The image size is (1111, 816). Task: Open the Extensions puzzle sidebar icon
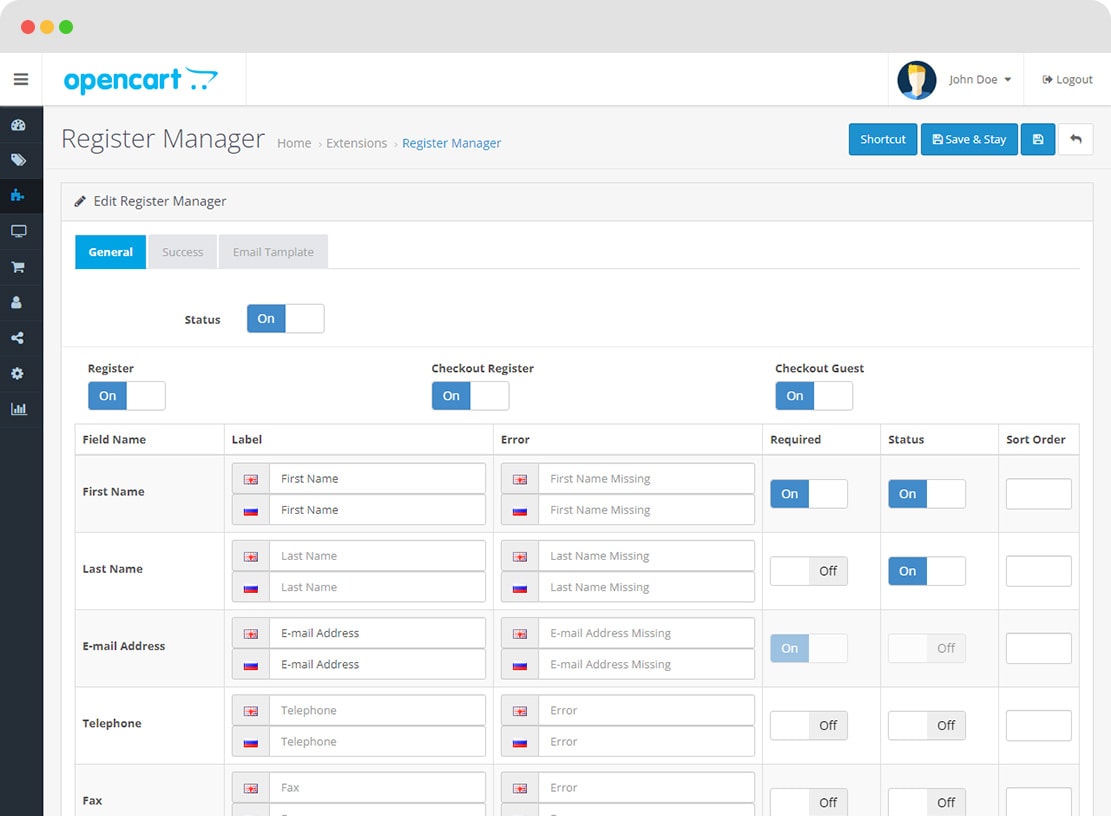(18, 195)
